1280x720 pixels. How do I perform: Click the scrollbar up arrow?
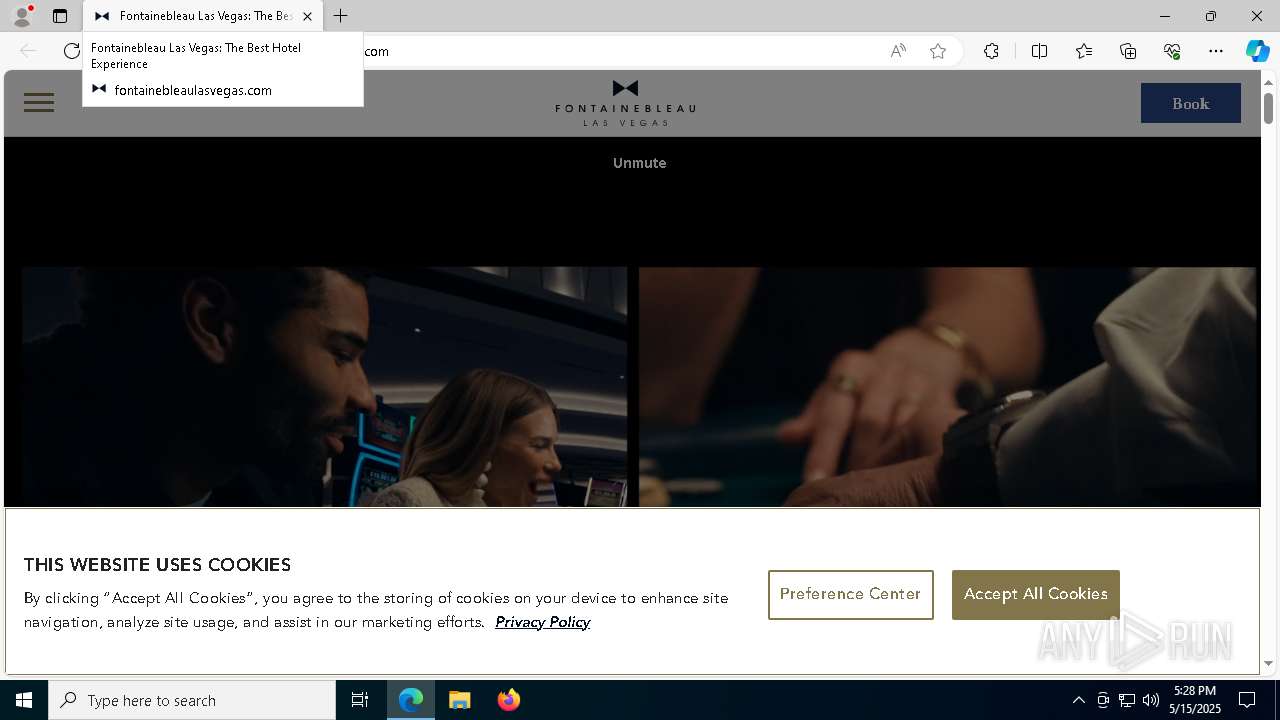tap(1268, 82)
